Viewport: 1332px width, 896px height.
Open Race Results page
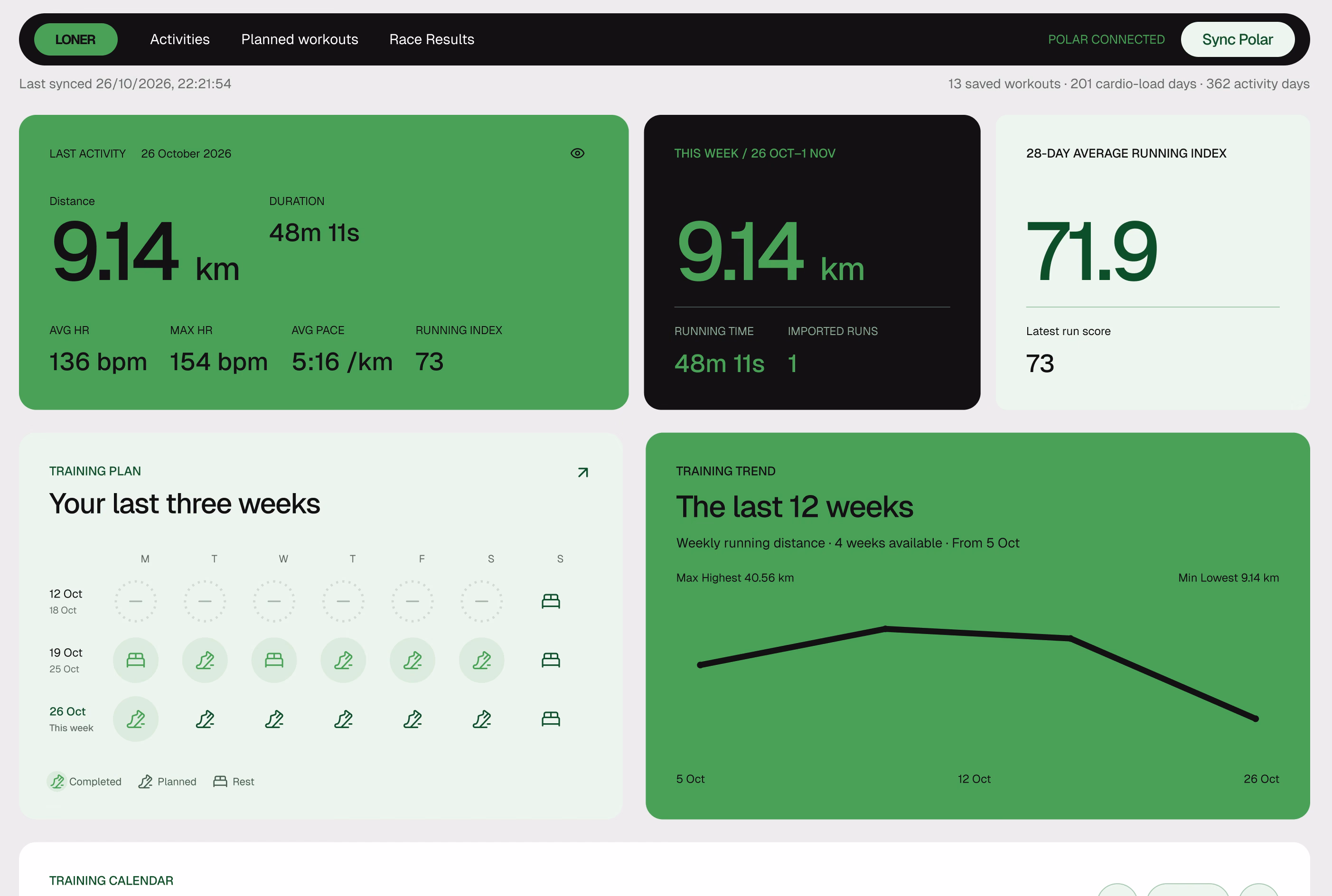(431, 39)
